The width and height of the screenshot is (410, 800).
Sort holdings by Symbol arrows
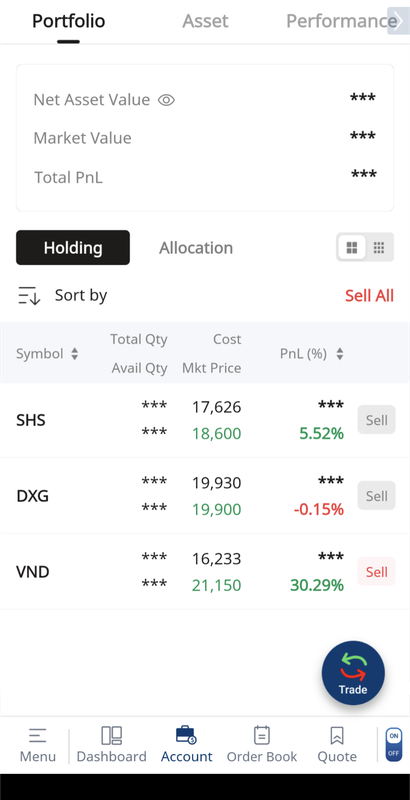pyautogui.click(x=74, y=354)
